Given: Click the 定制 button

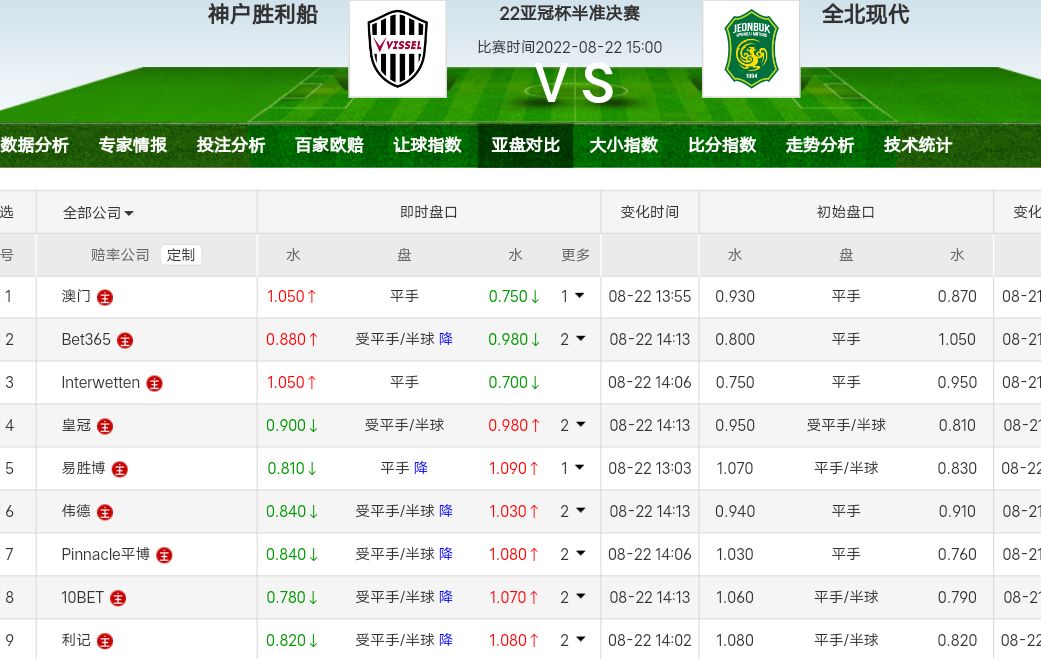Looking at the screenshot, I should pyautogui.click(x=181, y=255).
